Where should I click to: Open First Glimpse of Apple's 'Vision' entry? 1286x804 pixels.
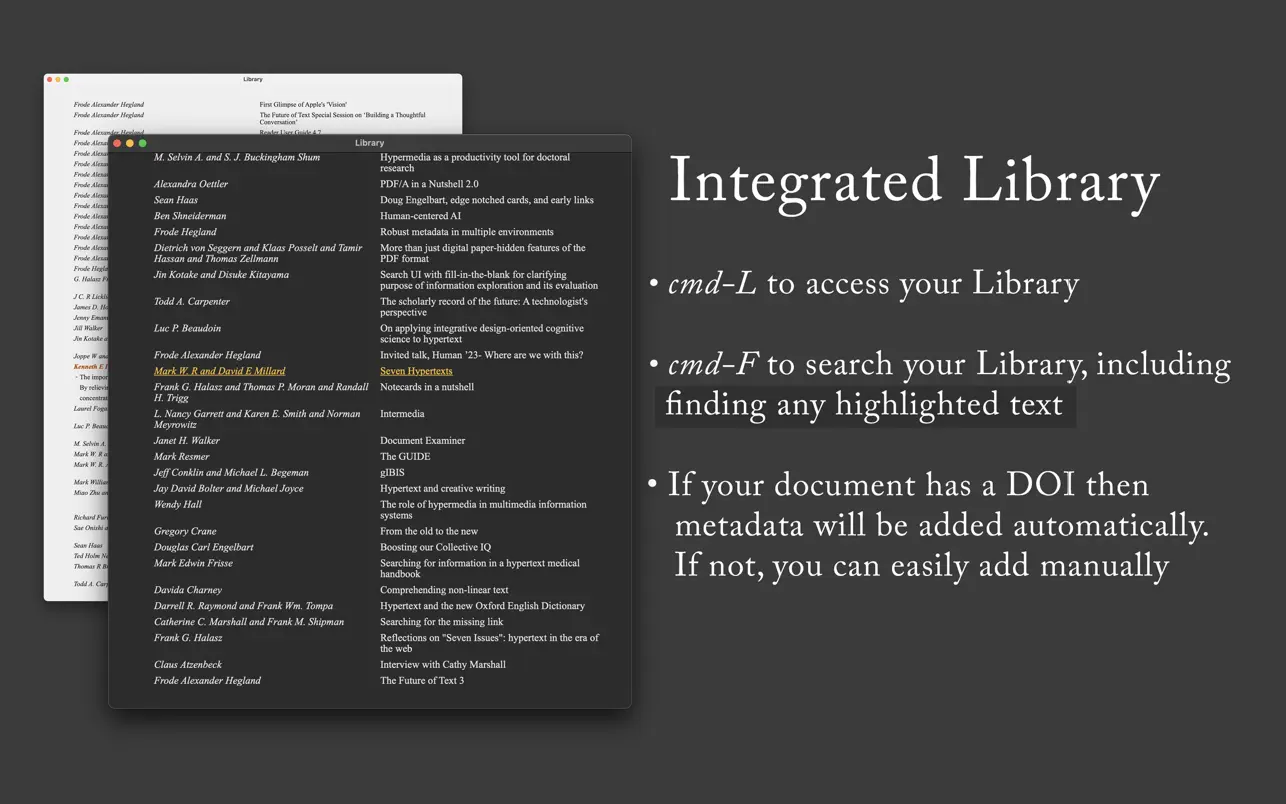(x=303, y=104)
